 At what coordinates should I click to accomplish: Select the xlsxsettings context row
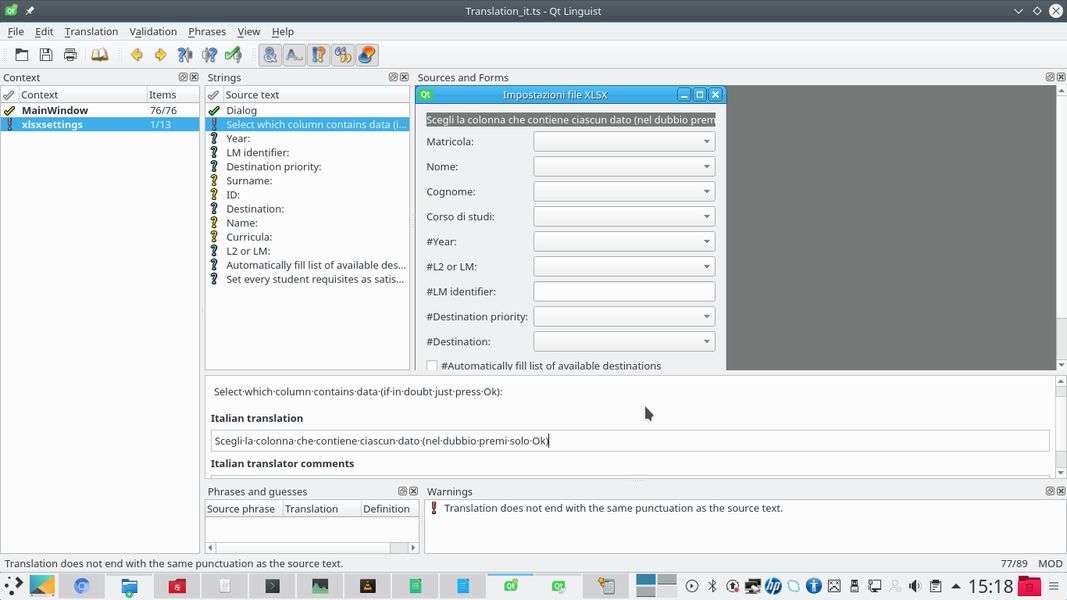(100, 124)
